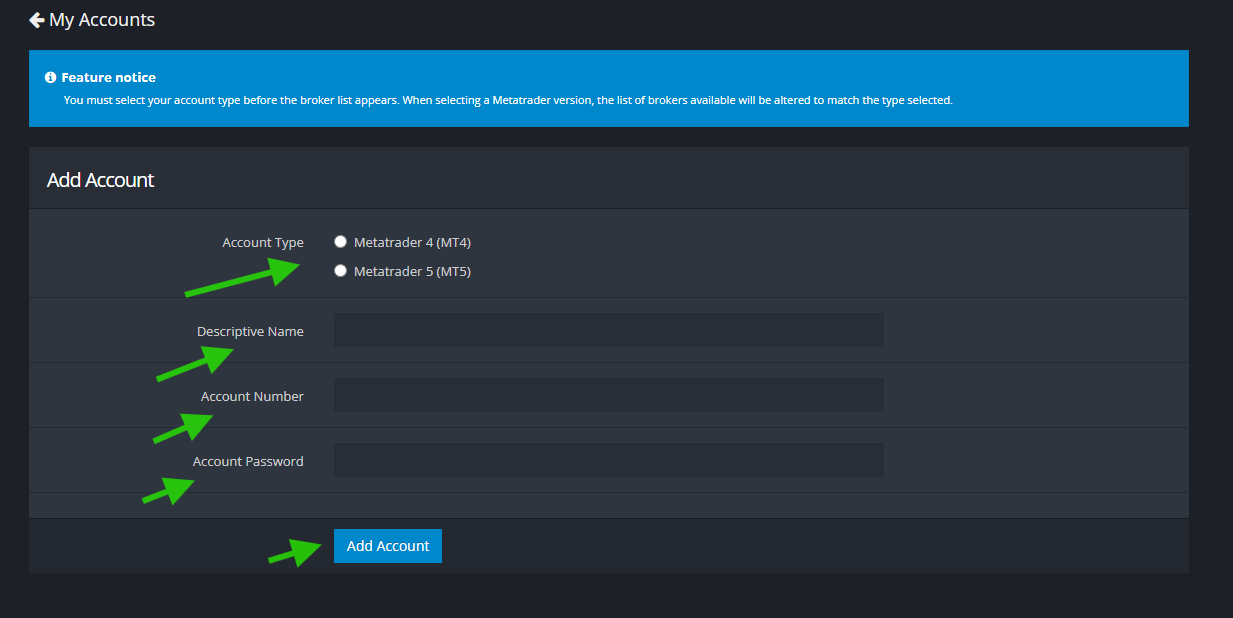
Task: Select the Metatrader 4 (MT4) radio button
Action: coord(341,242)
